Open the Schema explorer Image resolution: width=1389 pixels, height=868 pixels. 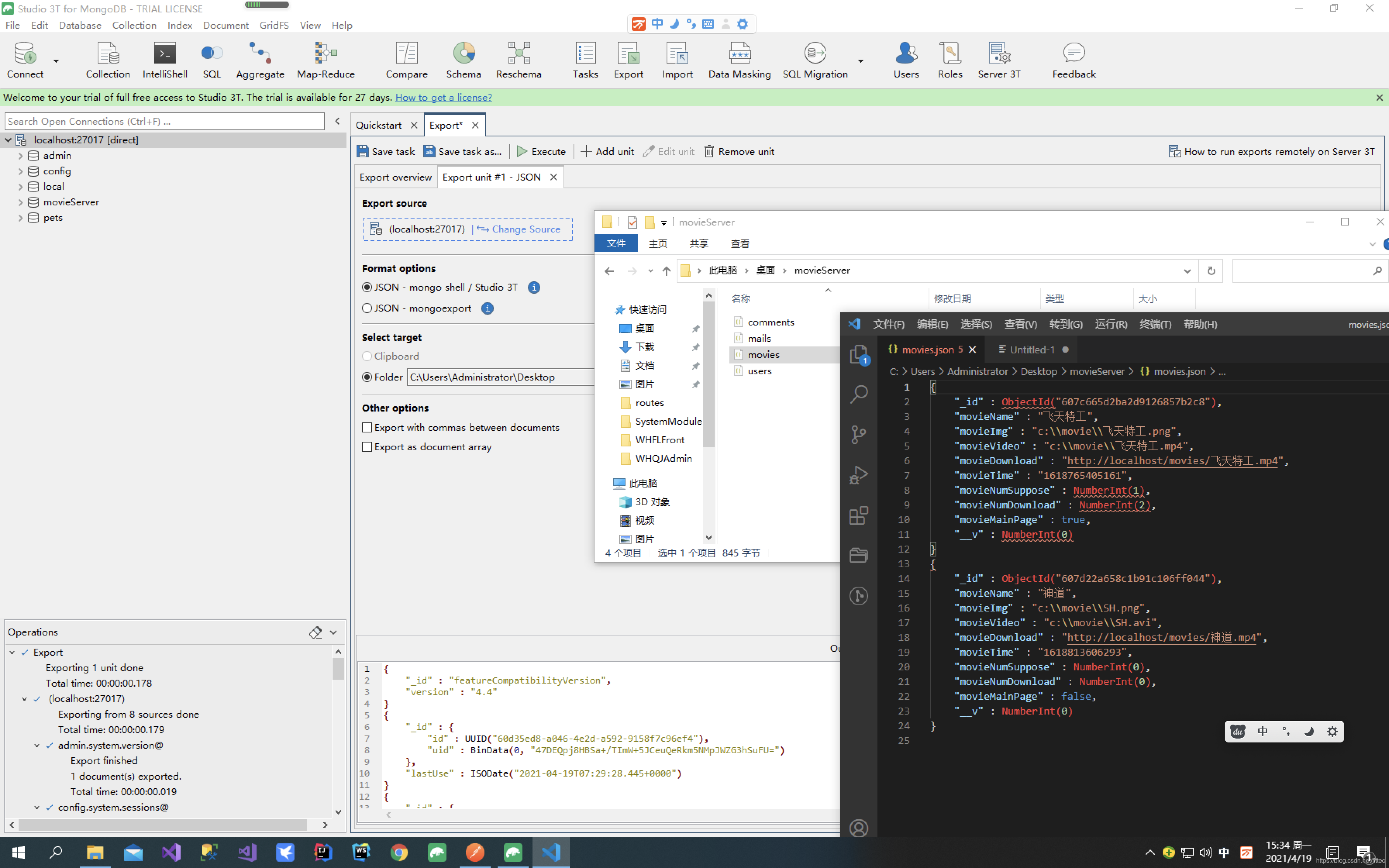click(464, 60)
